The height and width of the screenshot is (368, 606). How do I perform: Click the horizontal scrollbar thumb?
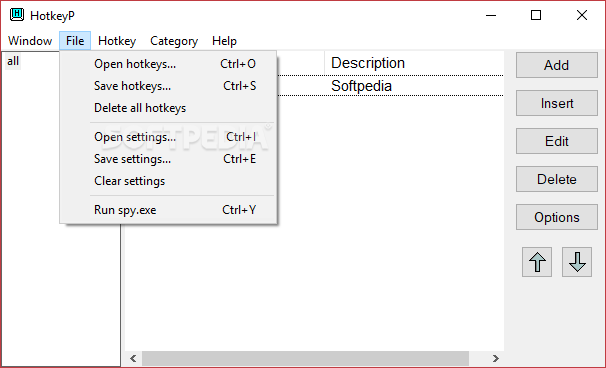305,358
